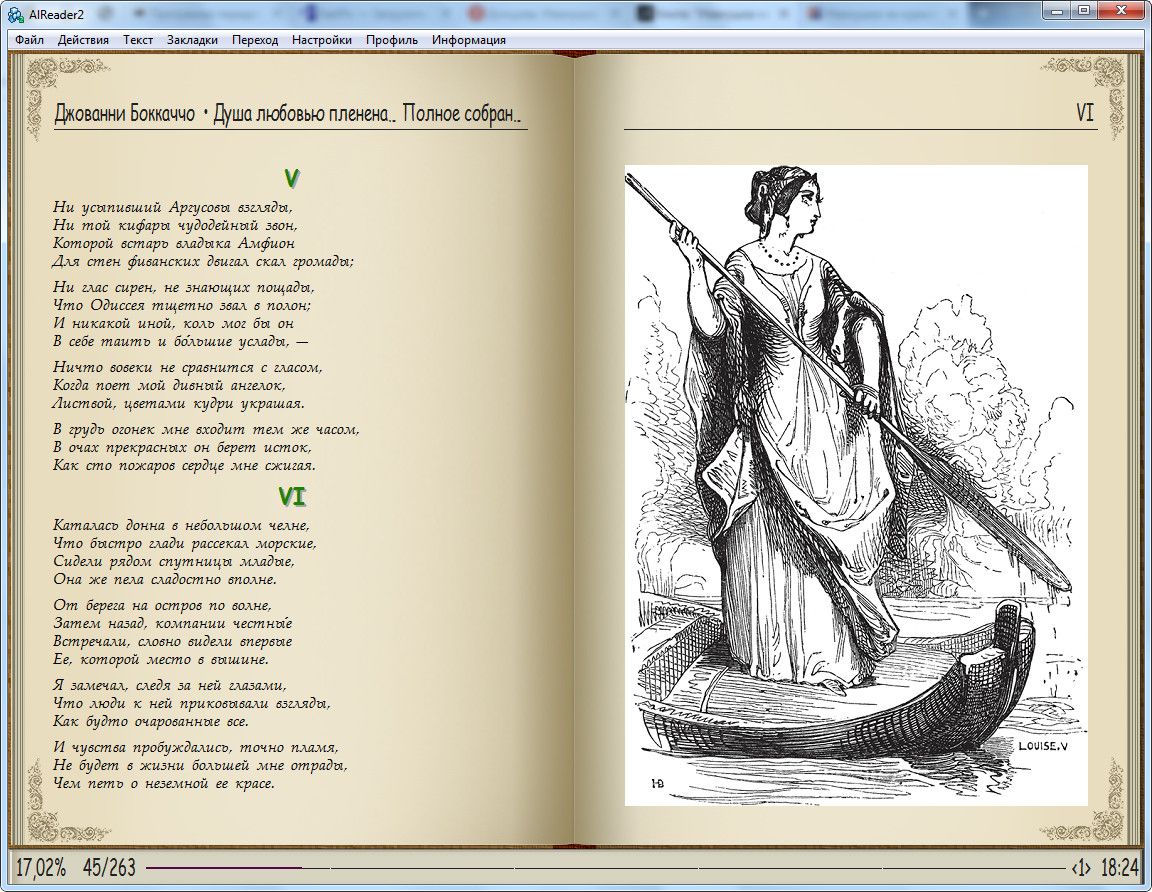Screen dimensions: 1152x892
Task: Open the Закладки menu
Action: pyautogui.click(x=192, y=40)
